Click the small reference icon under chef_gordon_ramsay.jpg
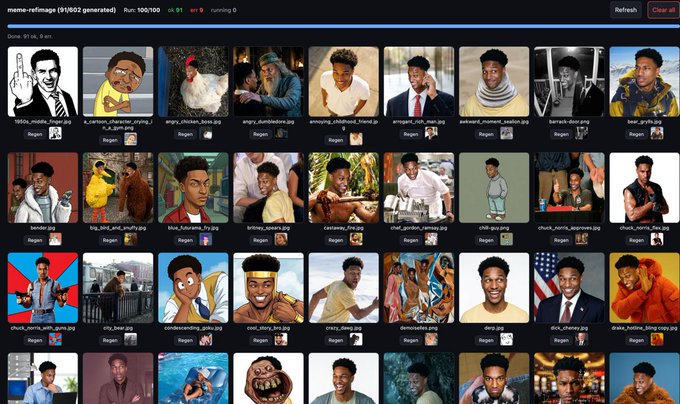This screenshot has height=404, width=680. coord(431,239)
